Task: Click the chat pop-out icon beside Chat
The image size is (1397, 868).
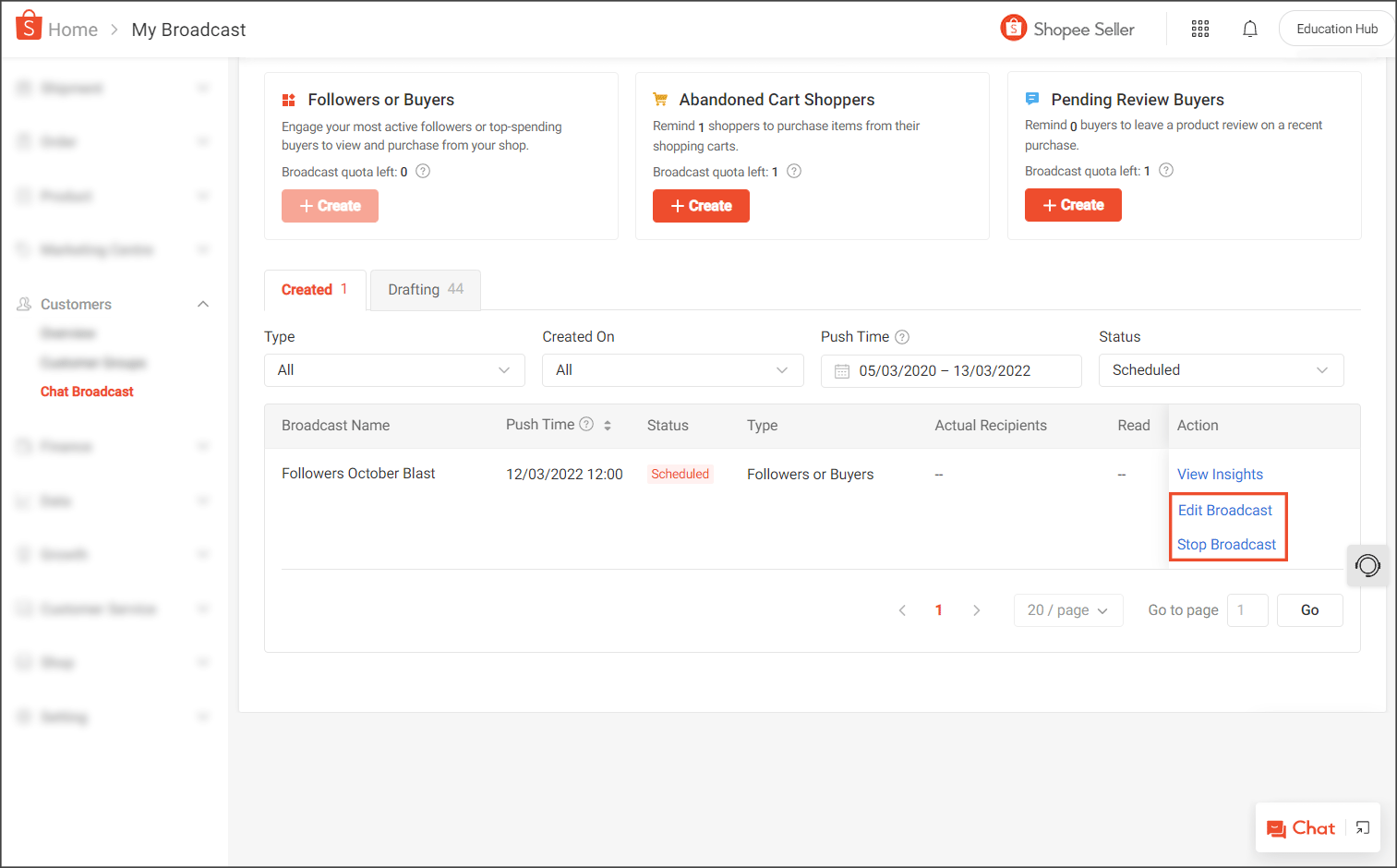Action: pyautogui.click(x=1361, y=827)
